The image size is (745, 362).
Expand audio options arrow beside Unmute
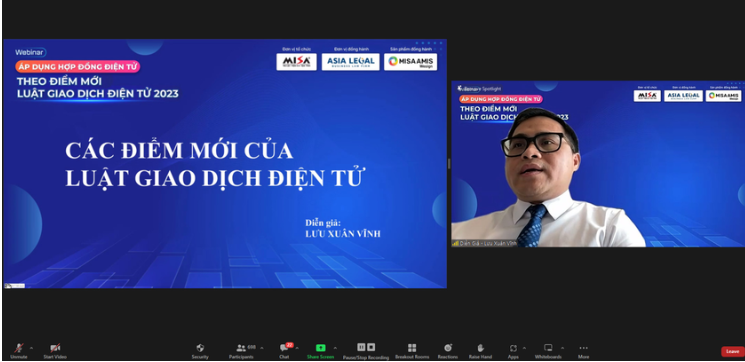[x=31, y=348]
